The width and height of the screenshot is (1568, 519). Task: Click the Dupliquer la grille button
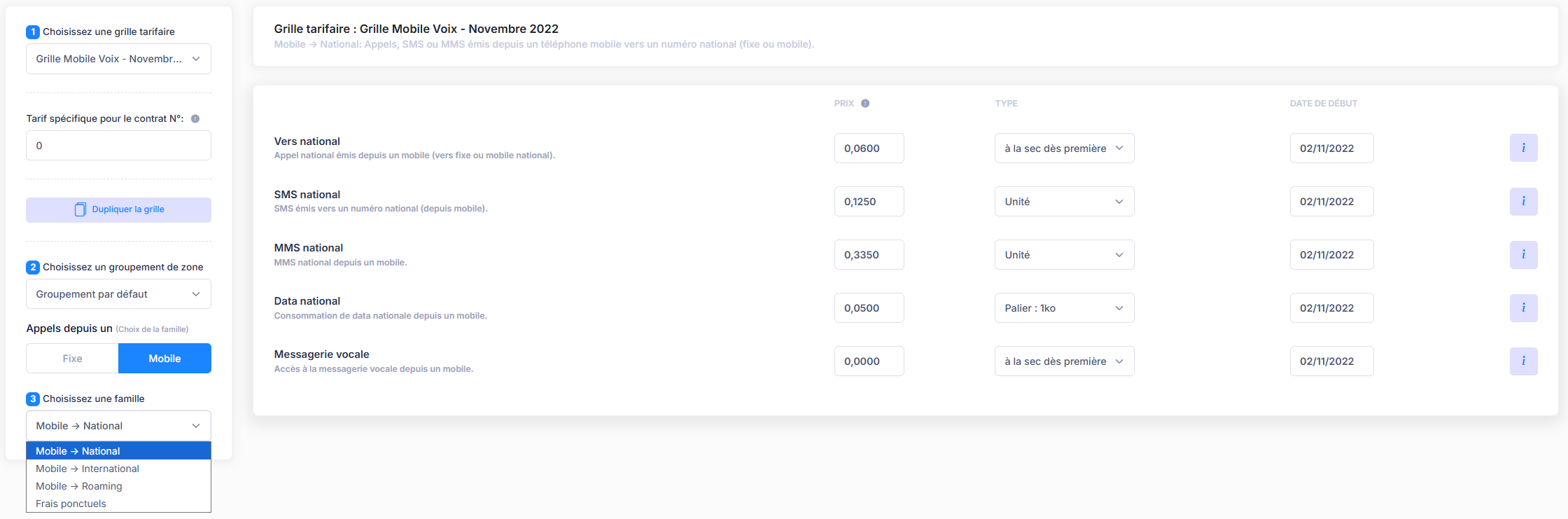coord(118,209)
